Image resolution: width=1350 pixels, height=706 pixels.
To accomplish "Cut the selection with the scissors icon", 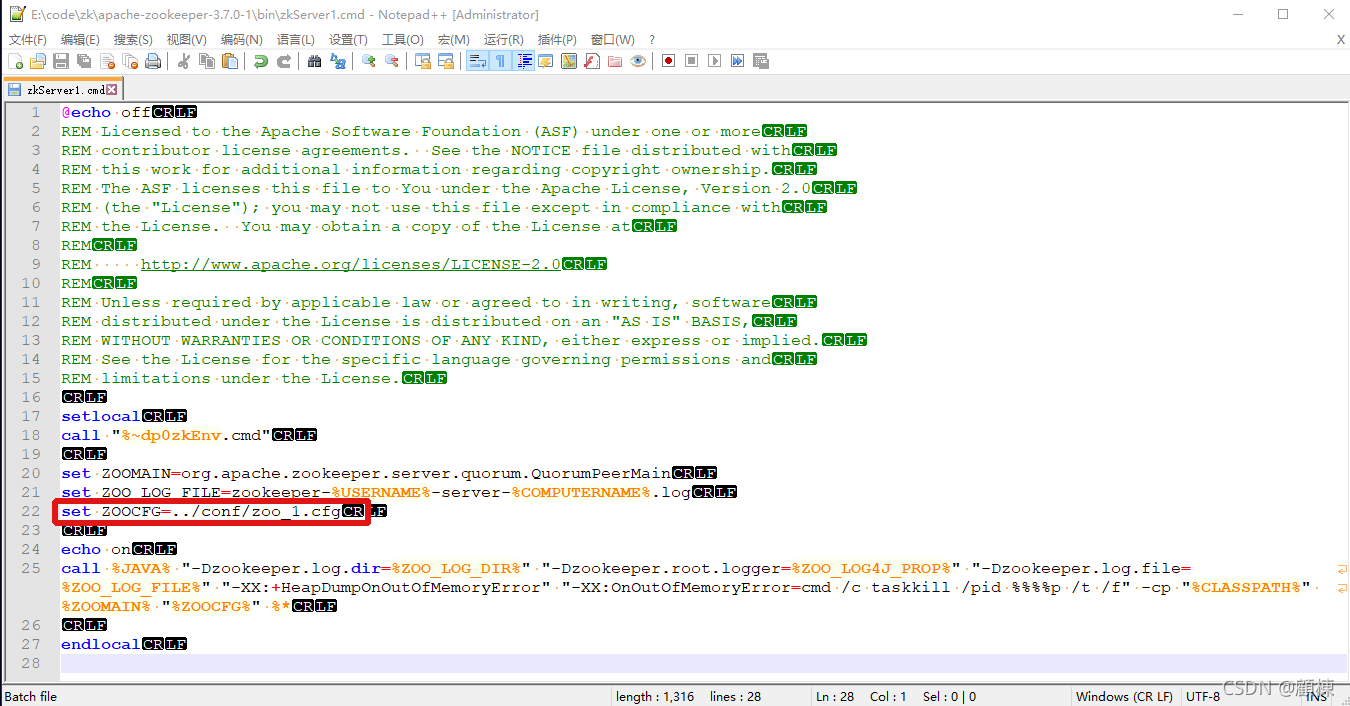I will (184, 61).
